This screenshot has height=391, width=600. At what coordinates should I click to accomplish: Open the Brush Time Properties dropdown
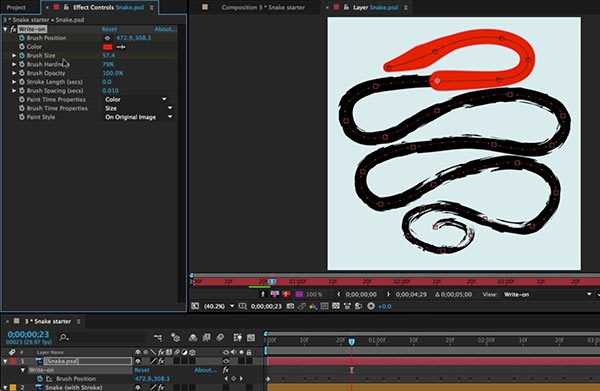tap(139, 108)
